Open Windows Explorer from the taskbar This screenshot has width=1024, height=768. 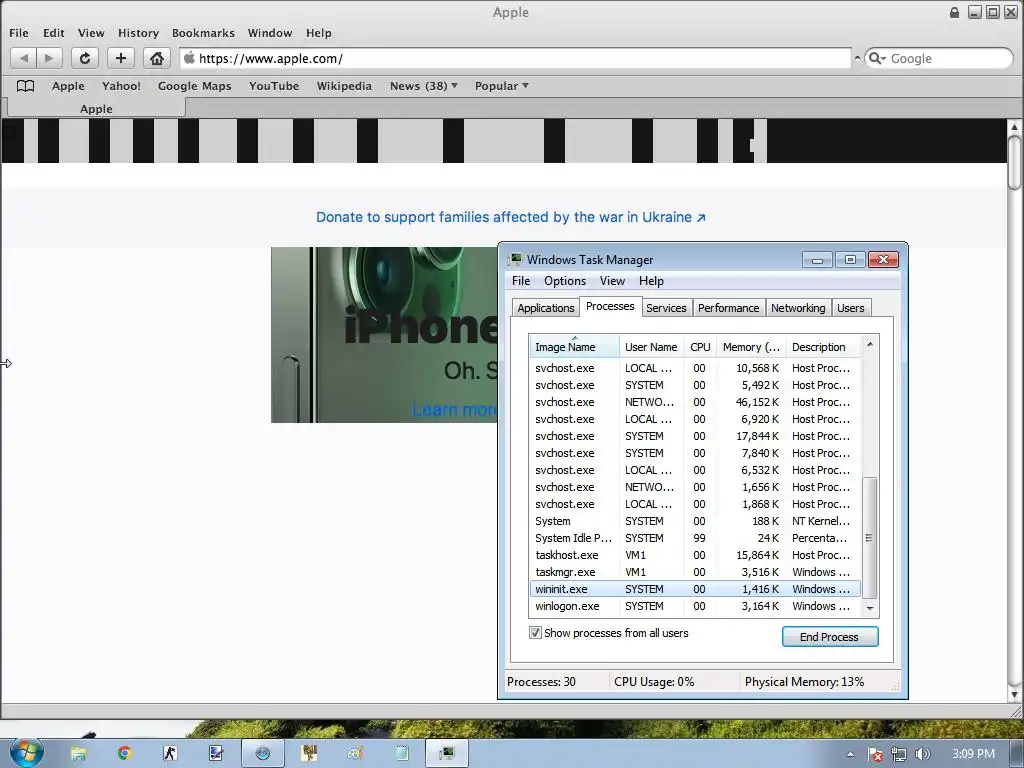(78, 754)
